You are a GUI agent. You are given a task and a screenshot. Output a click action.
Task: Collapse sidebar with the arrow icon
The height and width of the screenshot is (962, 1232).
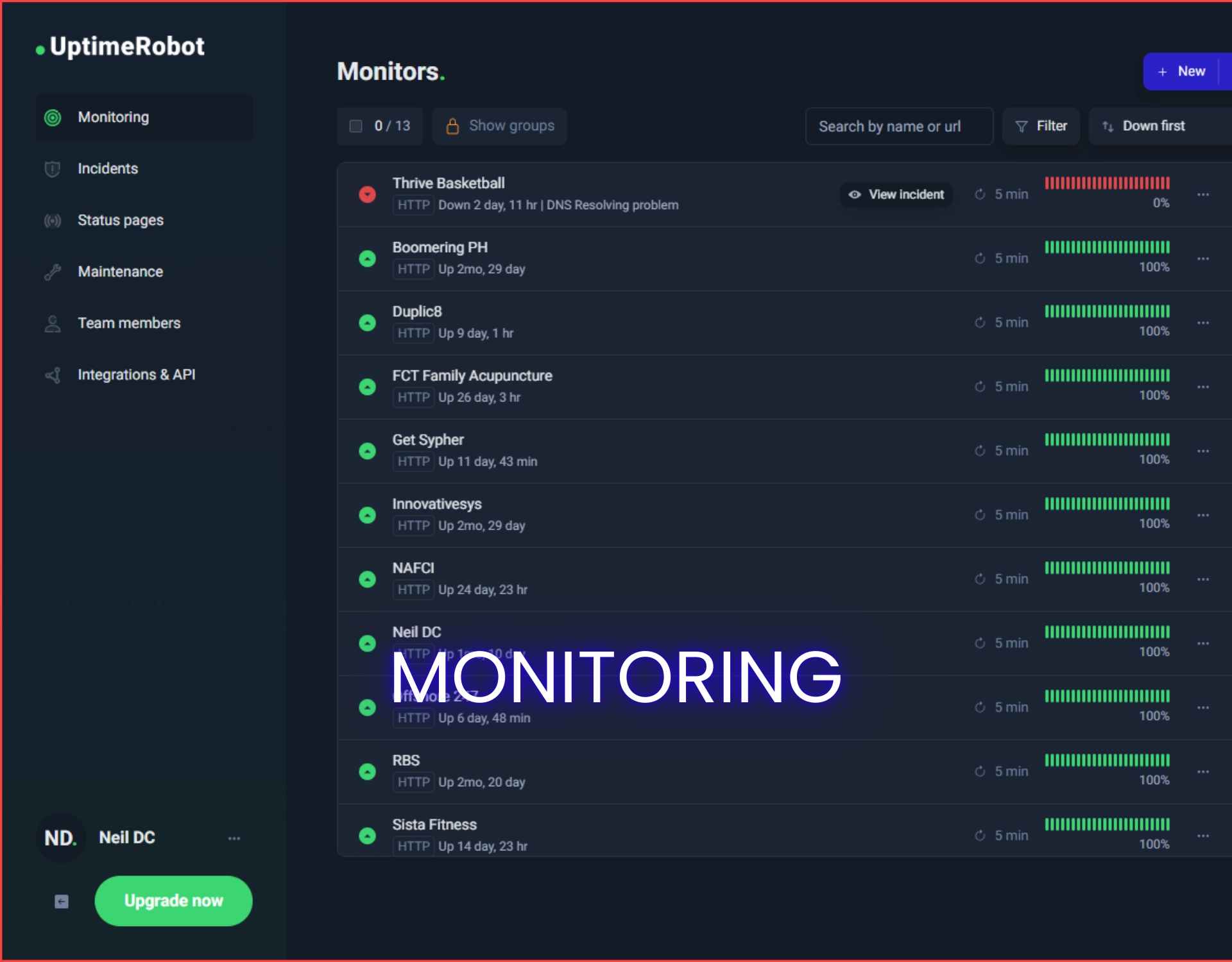[62, 902]
